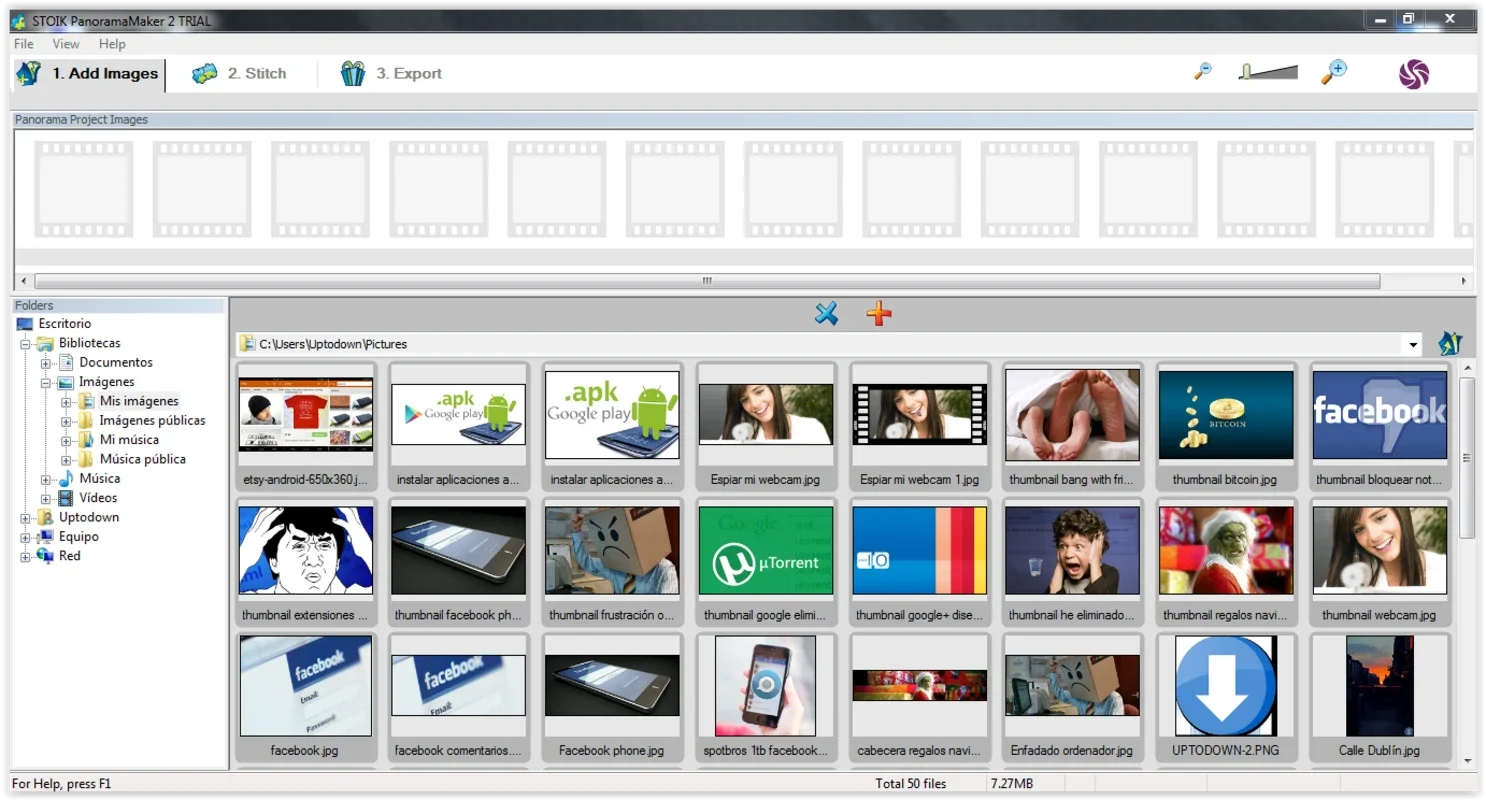Select Escritorio in the folder tree
Image resolution: width=1486 pixels, height=800 pixels.
[64, 324]
